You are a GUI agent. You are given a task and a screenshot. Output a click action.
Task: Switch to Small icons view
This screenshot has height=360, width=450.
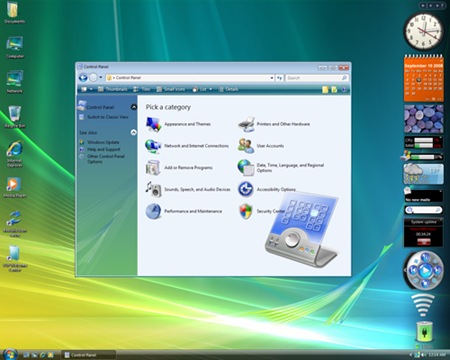click(171, 89)
